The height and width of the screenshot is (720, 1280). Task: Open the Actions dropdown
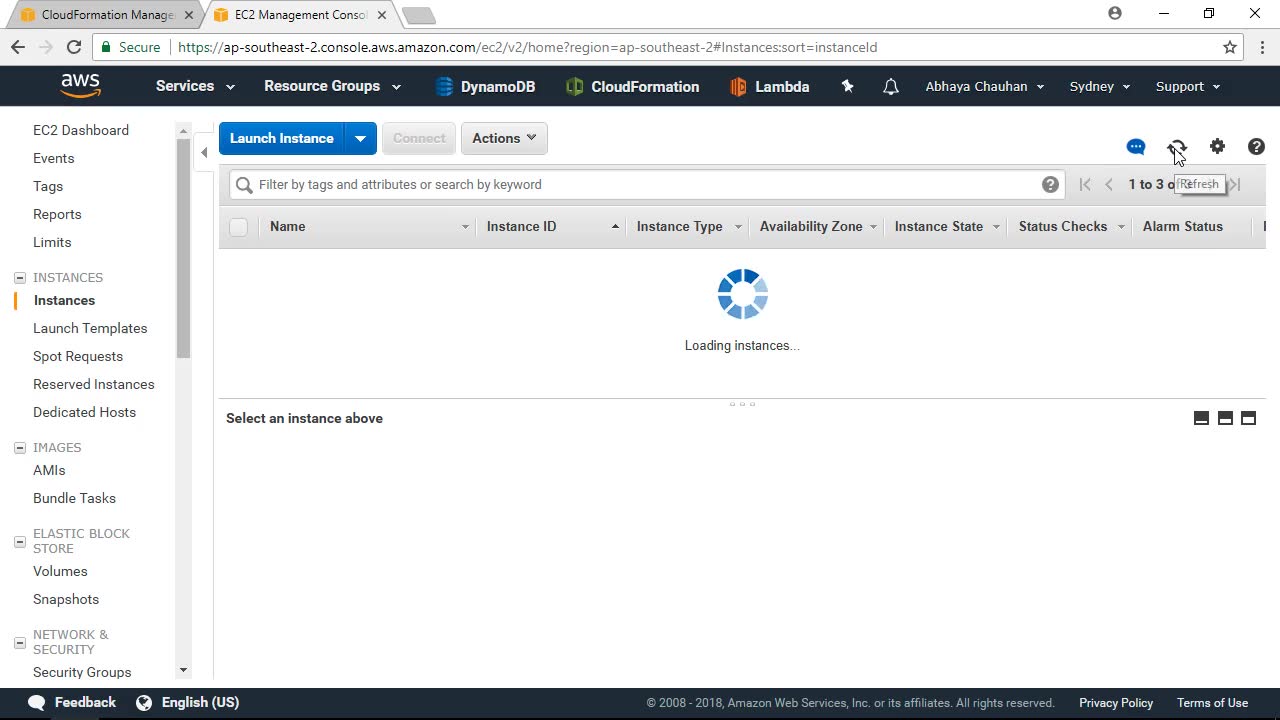click(x=504, y=138)
